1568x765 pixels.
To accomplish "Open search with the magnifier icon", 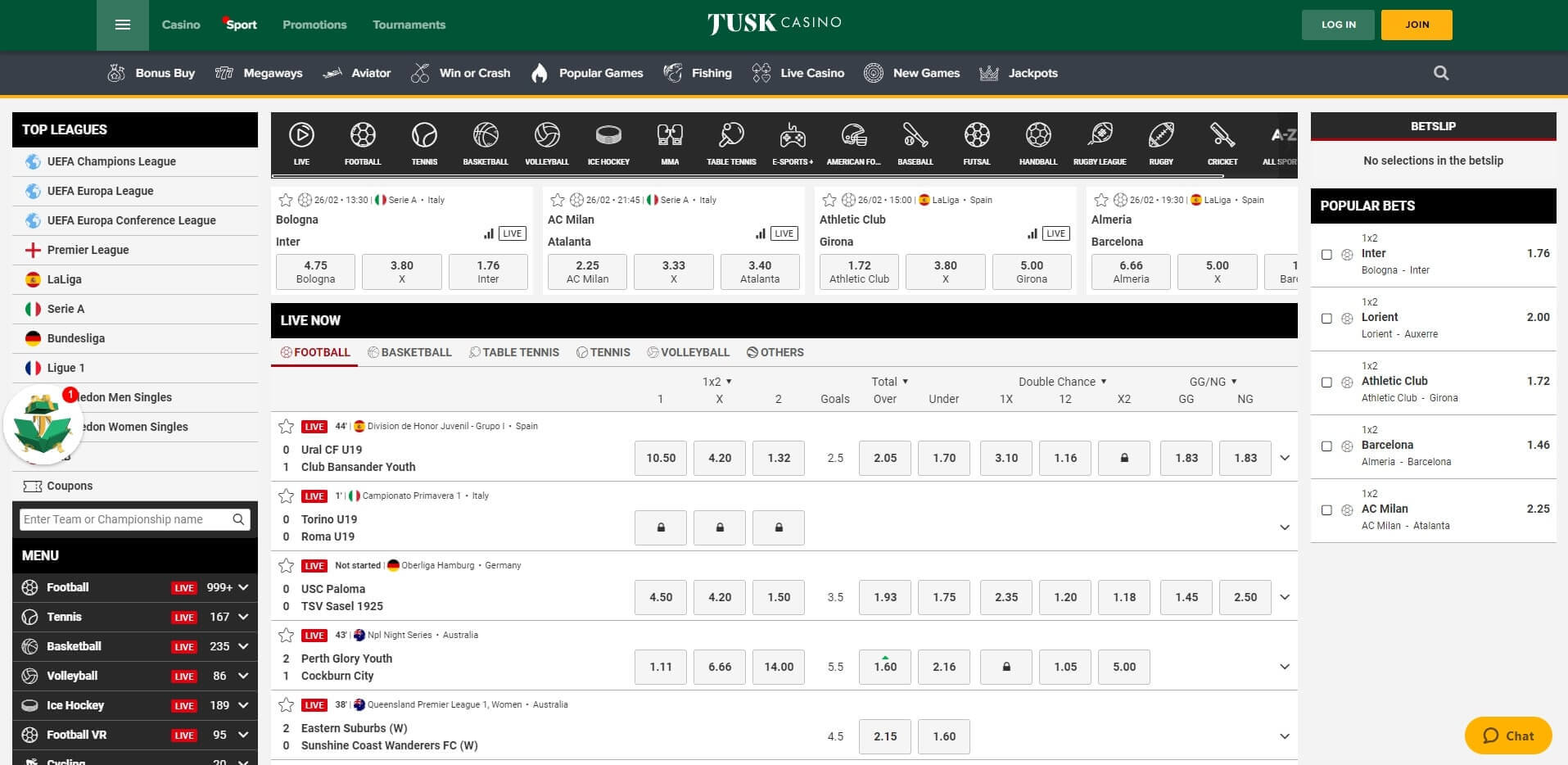I will [x=1441, y=73].
